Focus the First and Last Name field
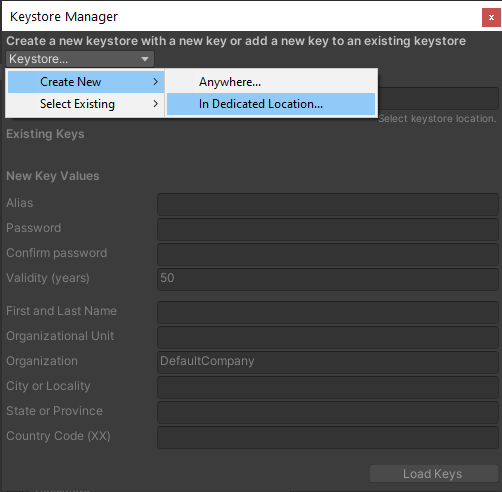The width and height of the screenshot is (502, 492). [x=328, y=312]
